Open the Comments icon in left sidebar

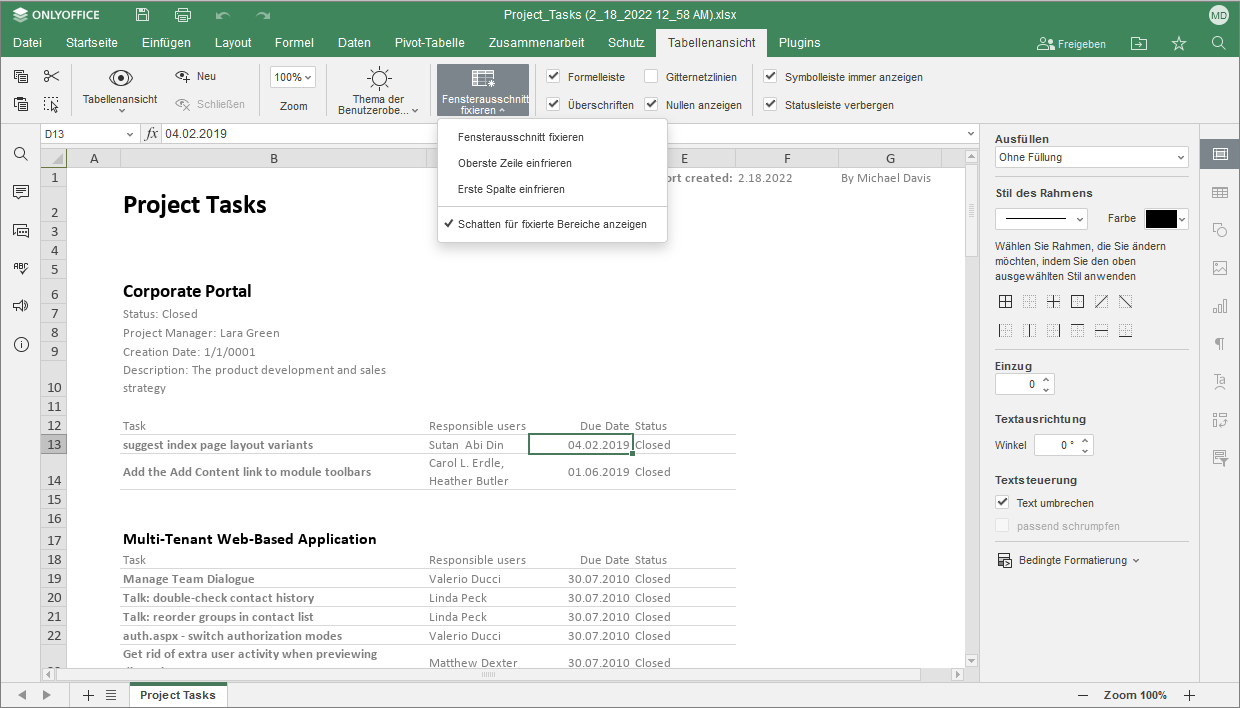coord(20,191)
